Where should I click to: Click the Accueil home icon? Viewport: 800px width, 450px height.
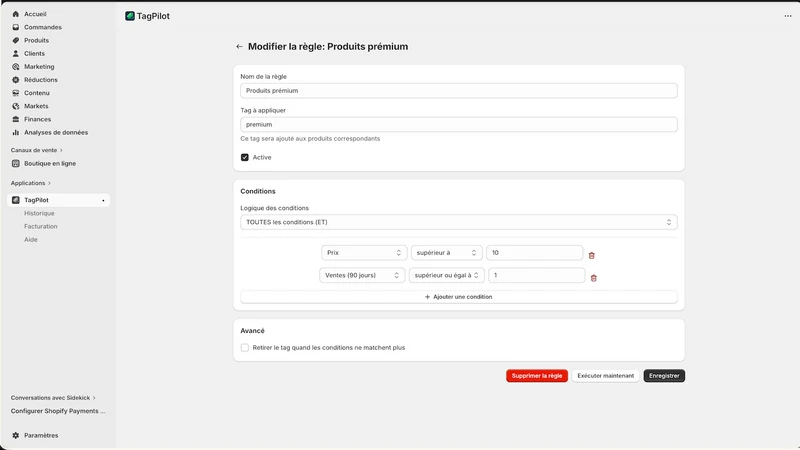pyautogui.click(x=16, y=14)
